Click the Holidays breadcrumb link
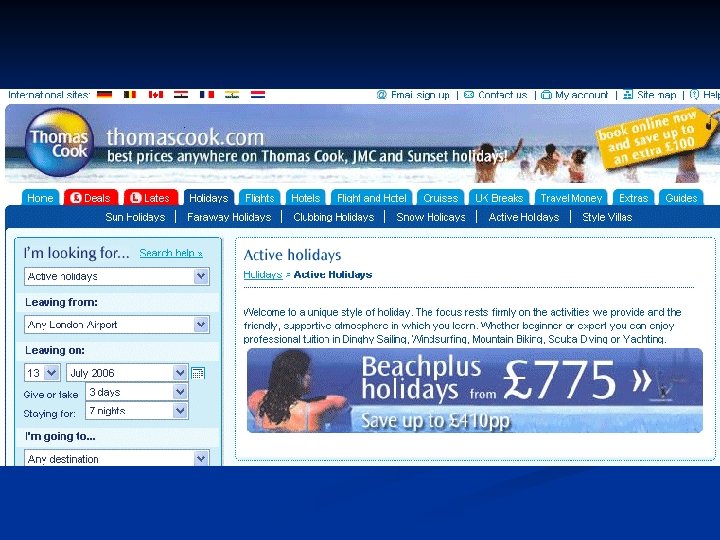 click(263, 275)
